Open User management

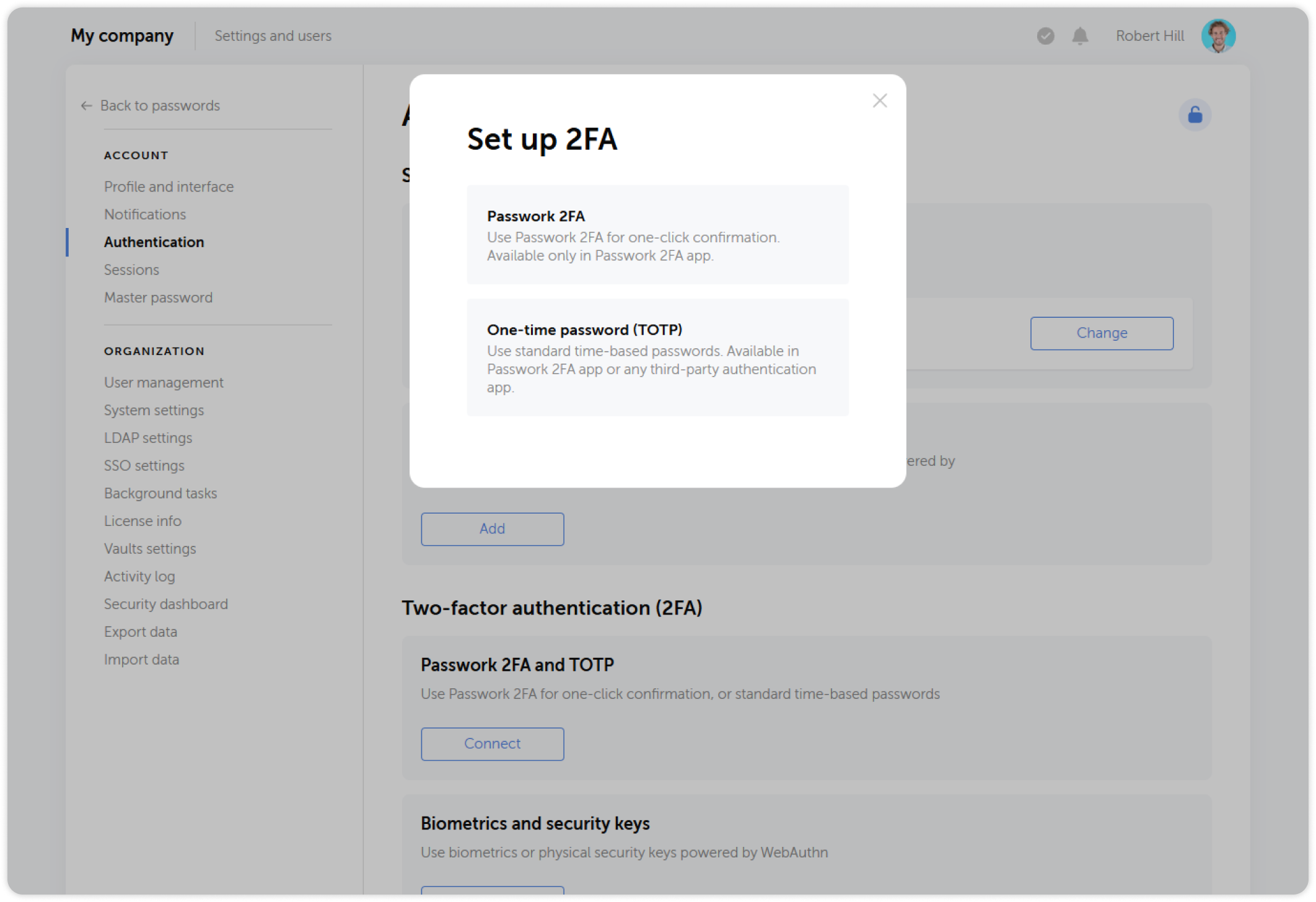click(164, 383)
